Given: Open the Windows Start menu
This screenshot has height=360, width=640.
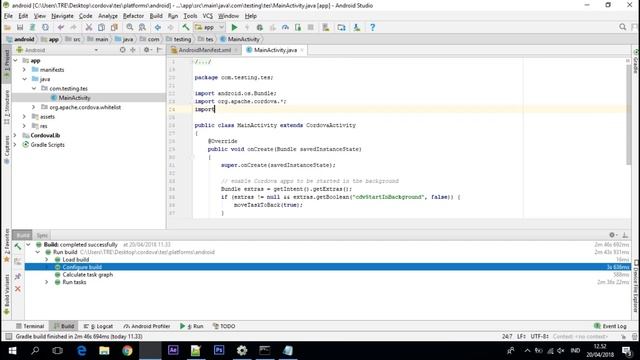Looking at the screenshot, I should pyautogui.click(x=12, y=351).
